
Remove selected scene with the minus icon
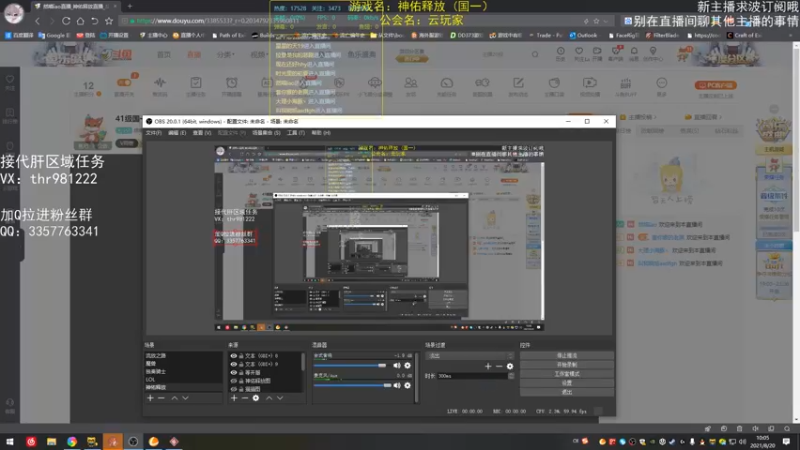click(161, 398)
